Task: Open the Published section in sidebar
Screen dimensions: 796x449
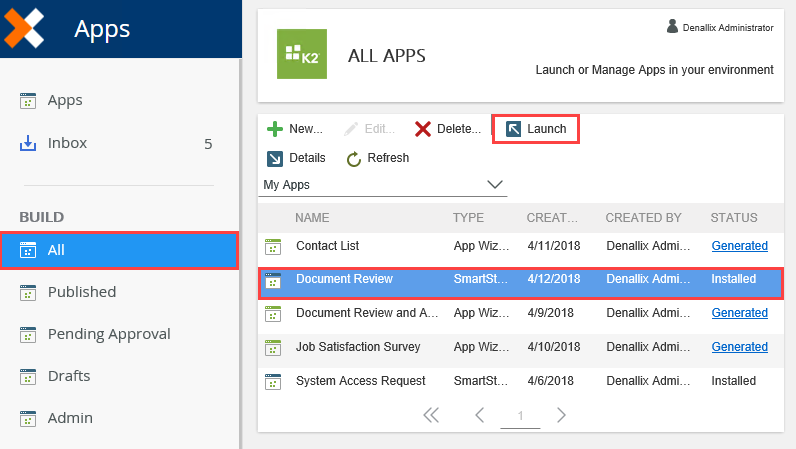Action: click(82, 292)
